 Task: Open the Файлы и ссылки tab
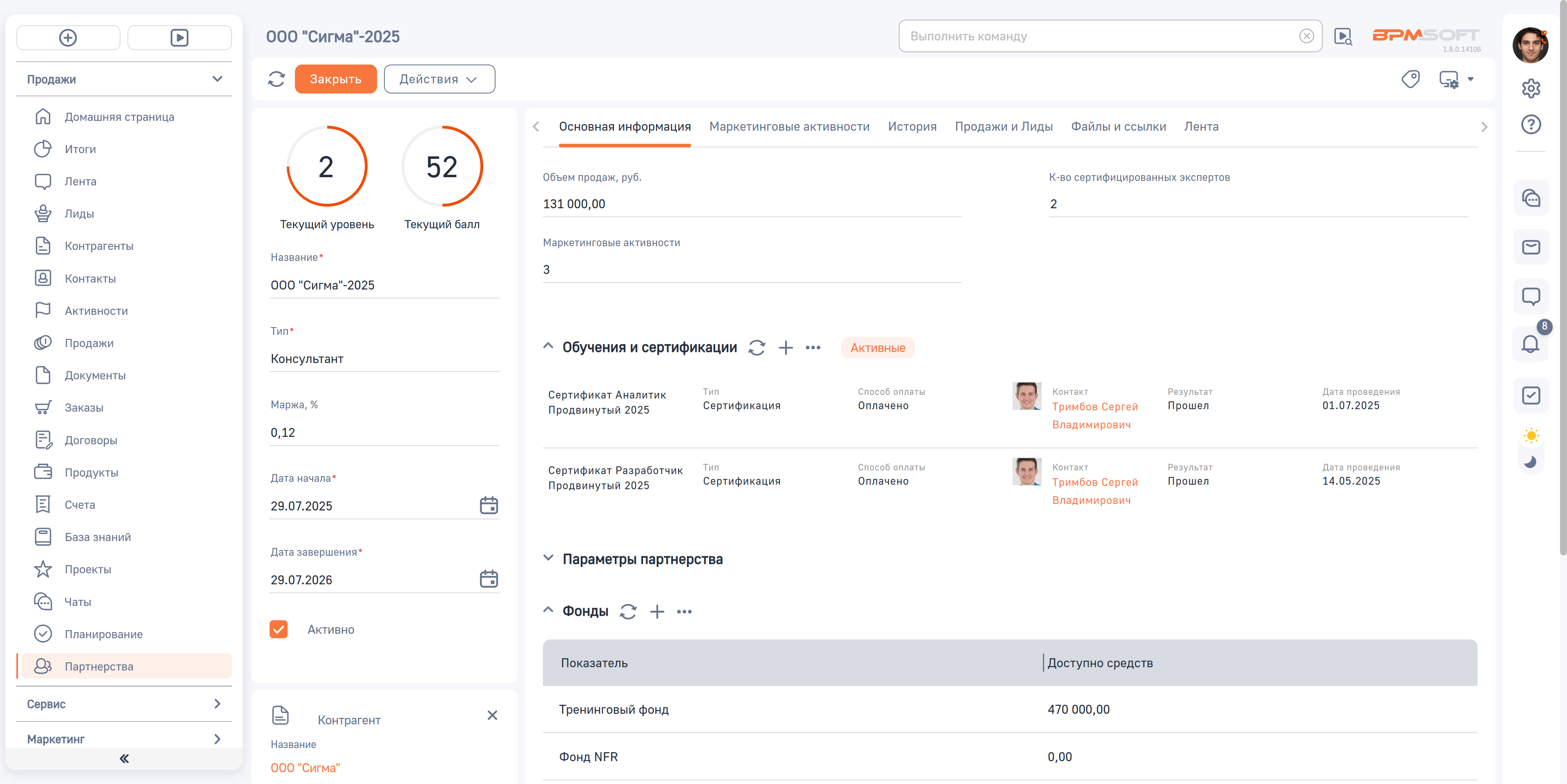(x=1118, y=127)
